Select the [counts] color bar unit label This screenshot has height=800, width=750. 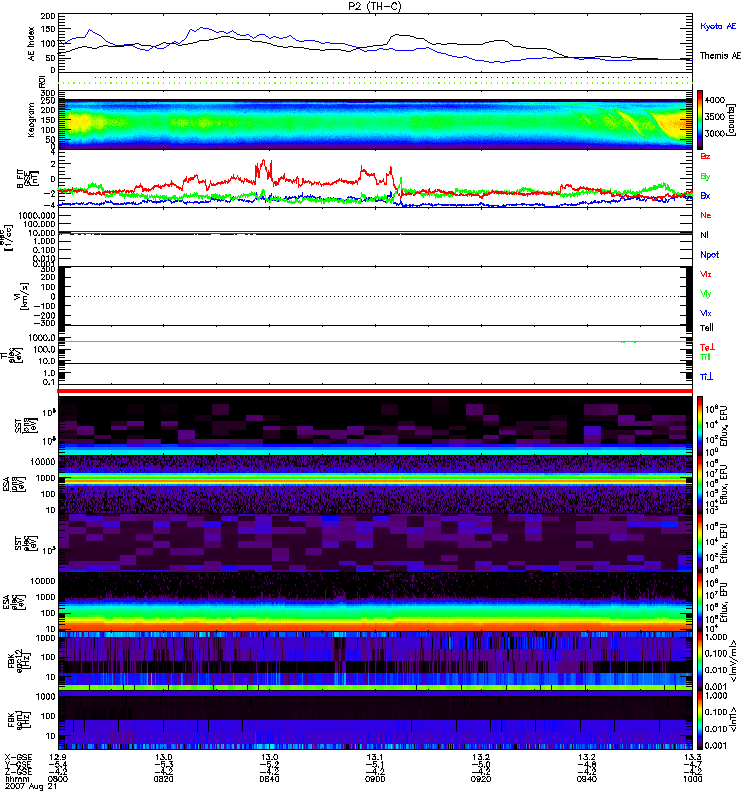tap(731, 119)
